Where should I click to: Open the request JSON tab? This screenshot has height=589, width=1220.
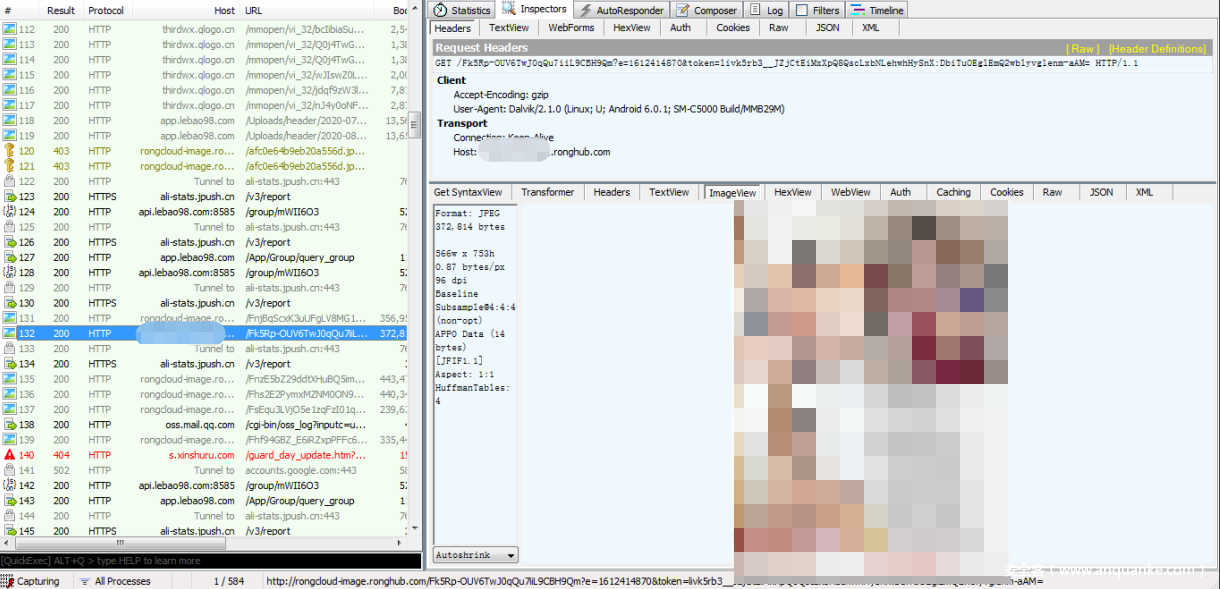pyautogui.click(x=827, y=28)
